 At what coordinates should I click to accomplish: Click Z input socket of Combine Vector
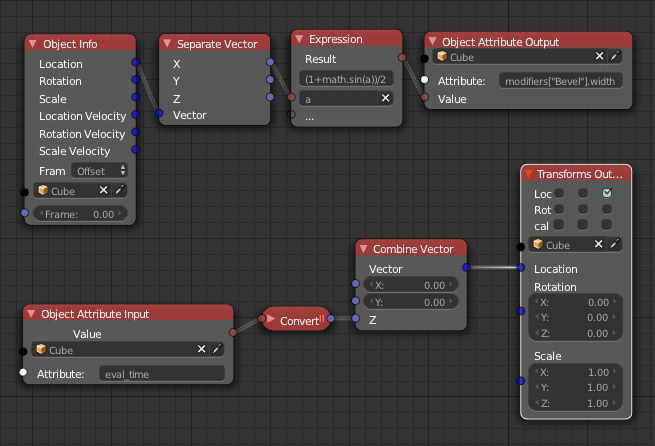point(355,318)
